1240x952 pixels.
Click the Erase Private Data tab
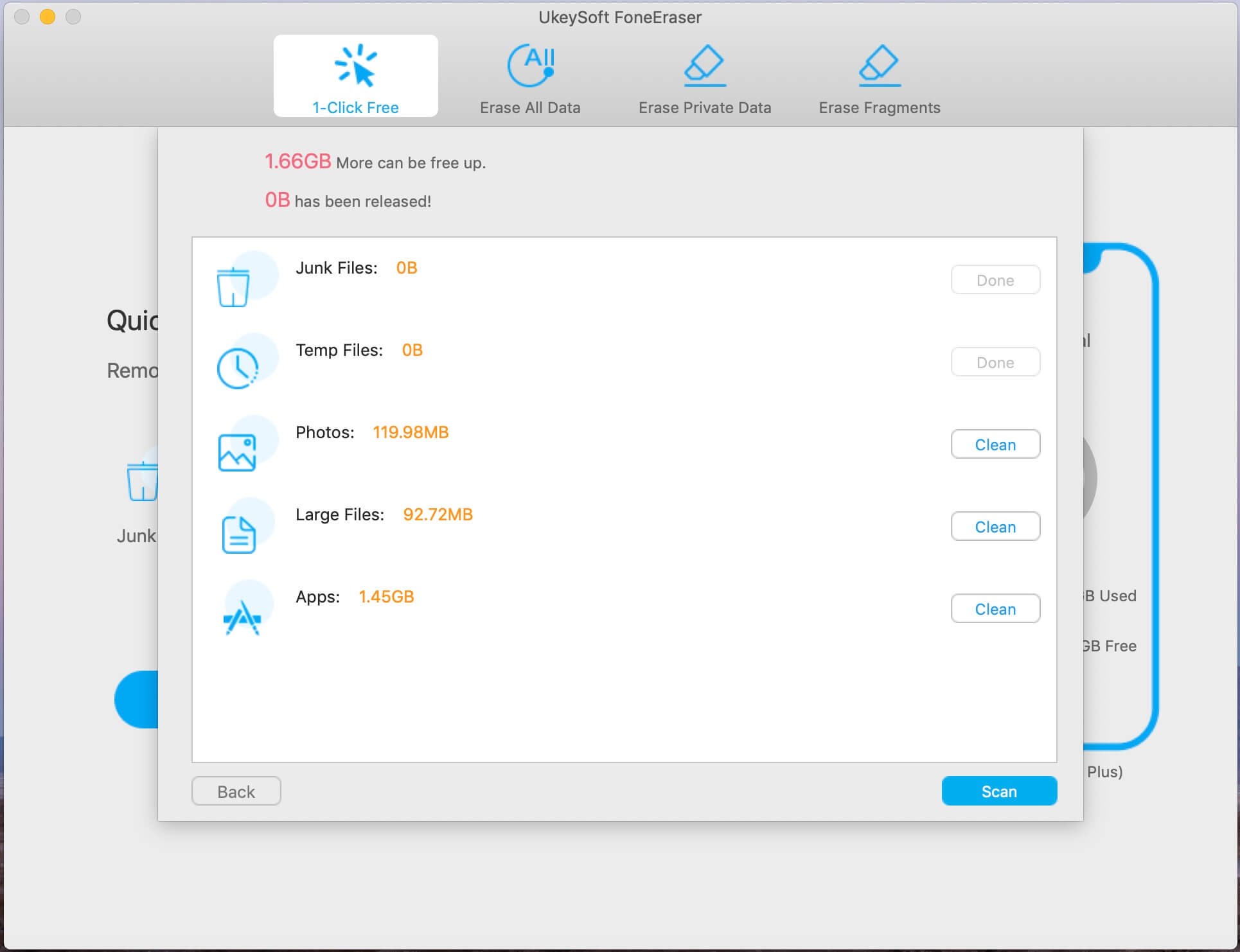pos(705,75)
